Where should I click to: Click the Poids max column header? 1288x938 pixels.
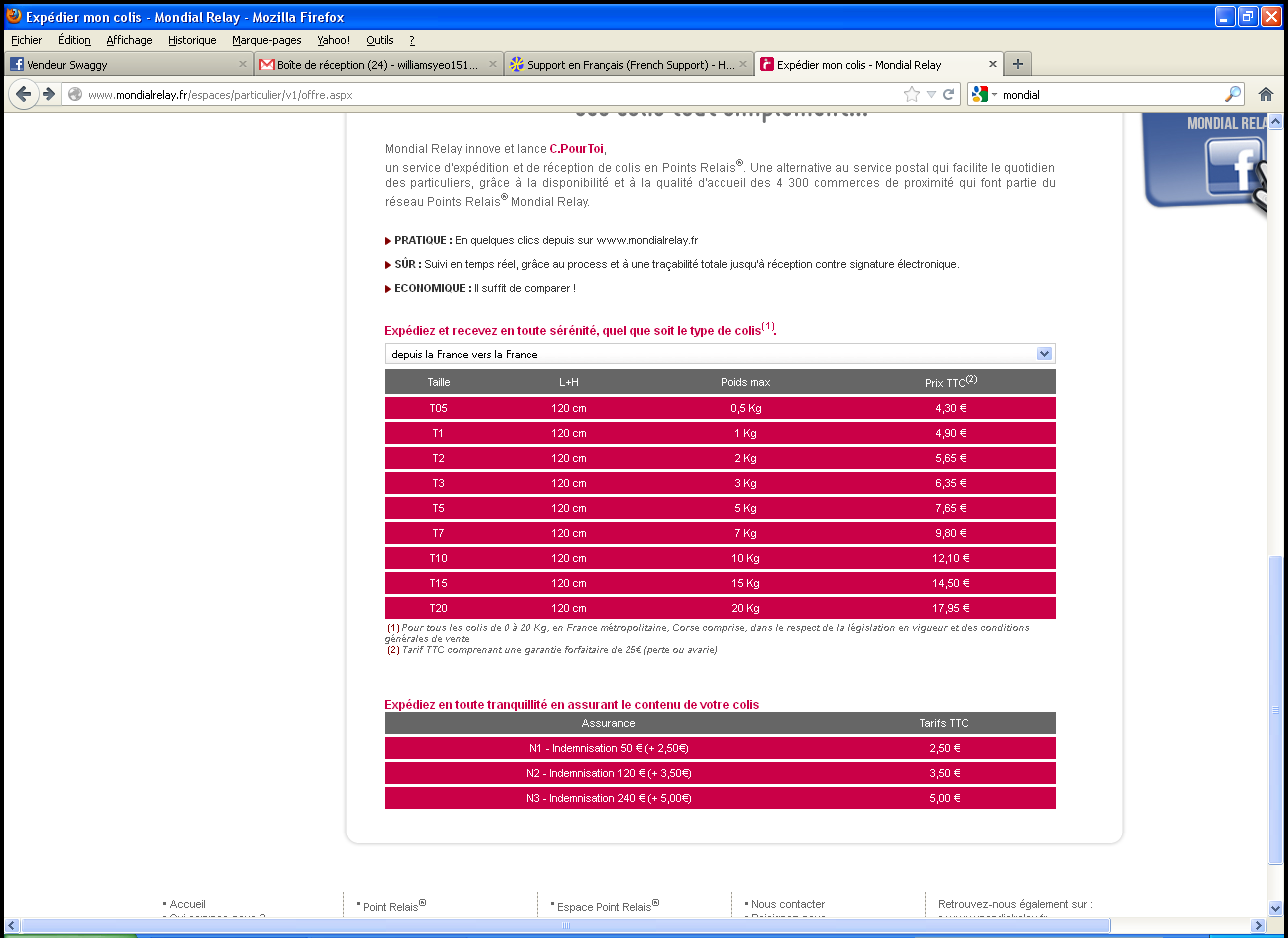pos(745,382)
